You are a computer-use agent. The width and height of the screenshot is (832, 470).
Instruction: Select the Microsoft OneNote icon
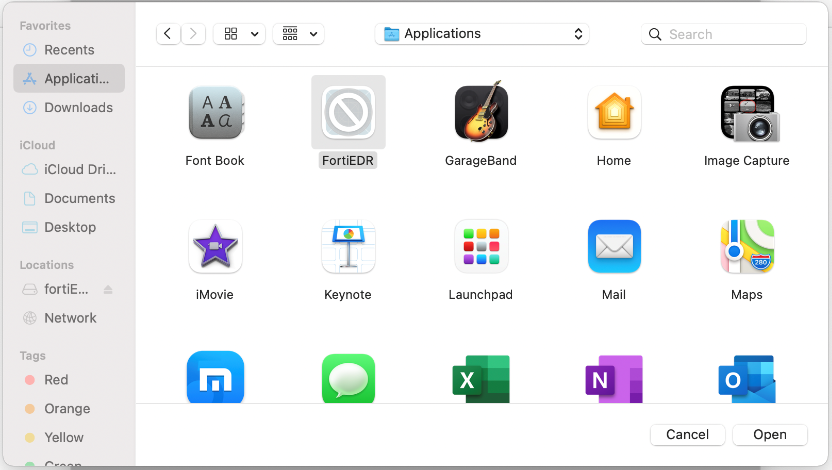[x=614, y=379]
